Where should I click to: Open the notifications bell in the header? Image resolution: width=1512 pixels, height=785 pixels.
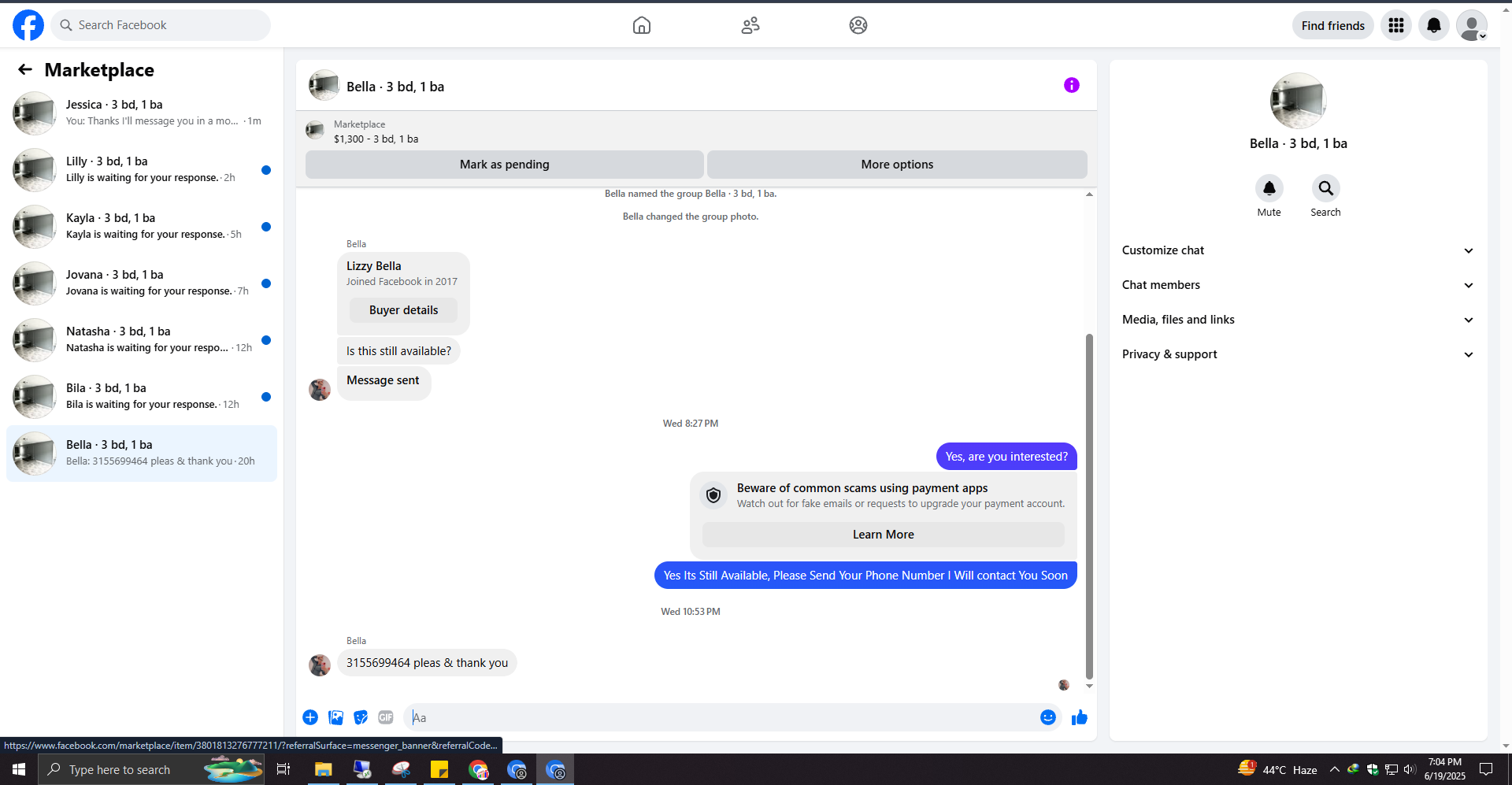(1434, 25)
